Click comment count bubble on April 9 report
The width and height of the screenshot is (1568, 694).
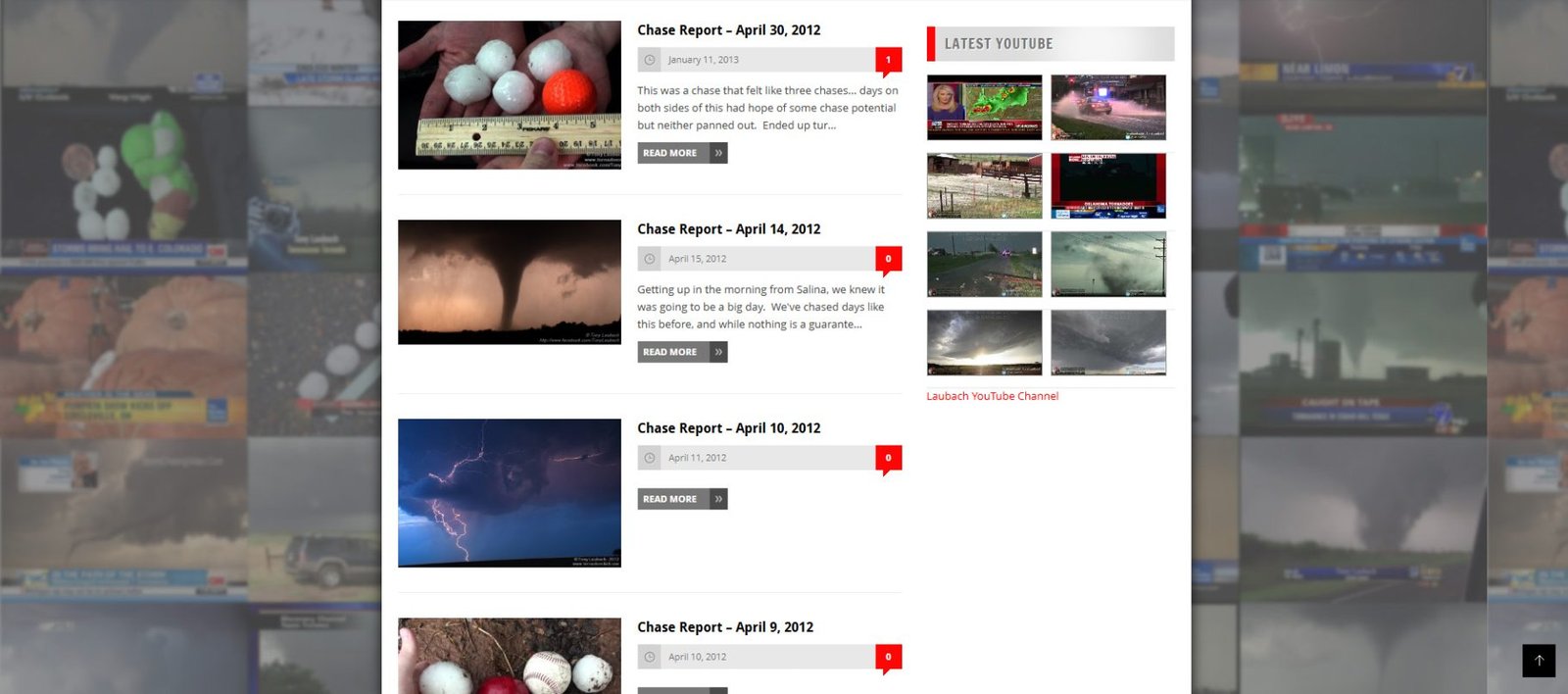click(x=888, y=658)
